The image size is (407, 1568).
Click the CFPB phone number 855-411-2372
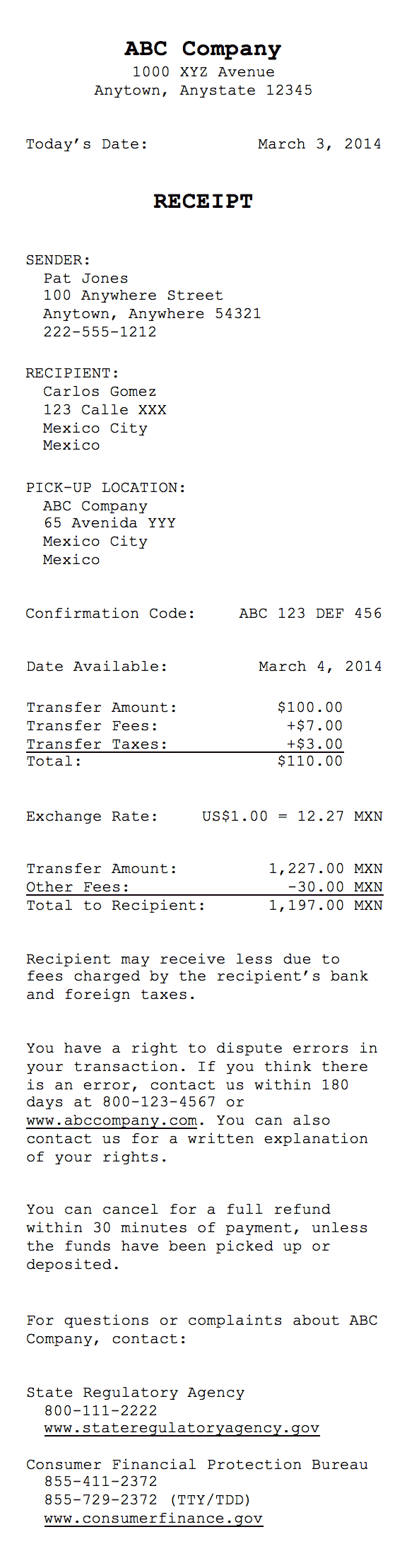100,1481
